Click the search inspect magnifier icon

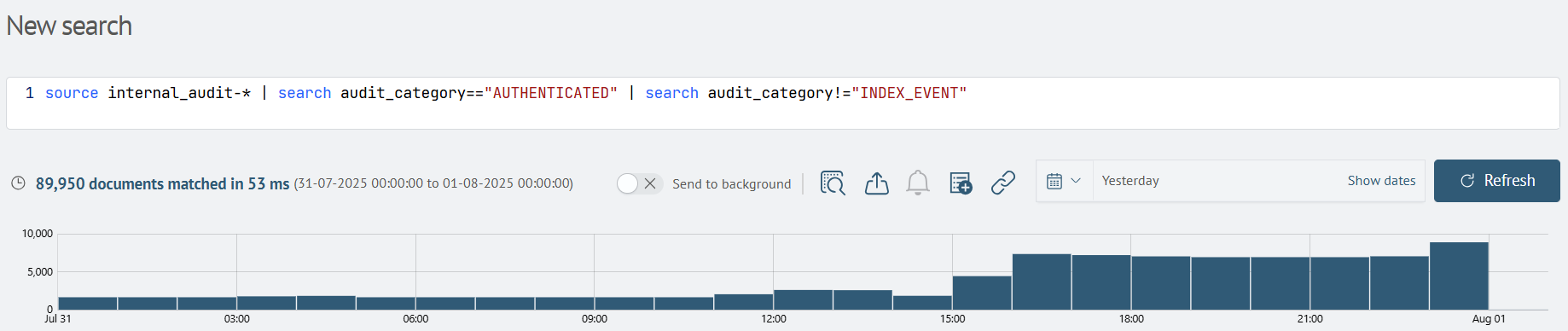click(x=833, y=183)
